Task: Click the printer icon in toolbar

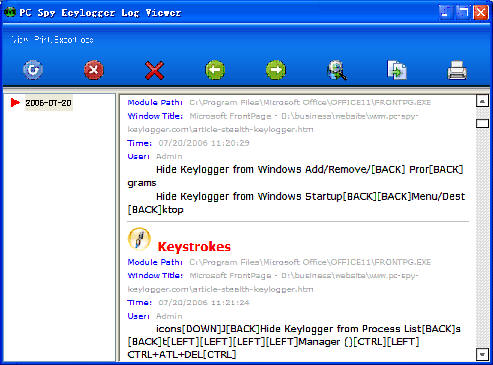Action: pos(457,70)
